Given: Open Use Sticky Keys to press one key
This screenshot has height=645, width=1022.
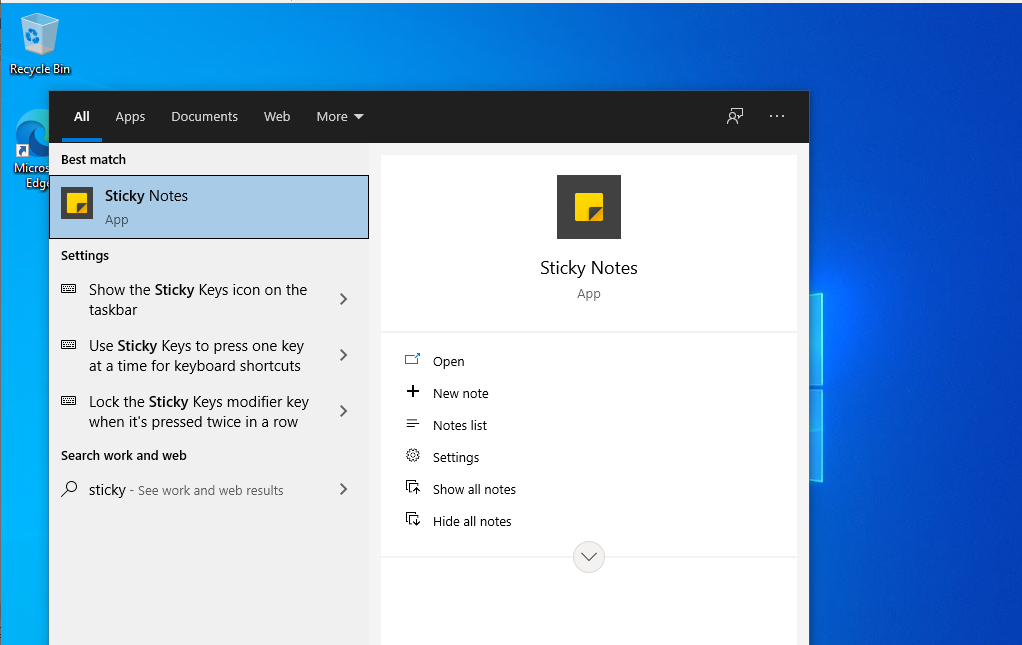Looking at the screenshot, I should [197, 356].
